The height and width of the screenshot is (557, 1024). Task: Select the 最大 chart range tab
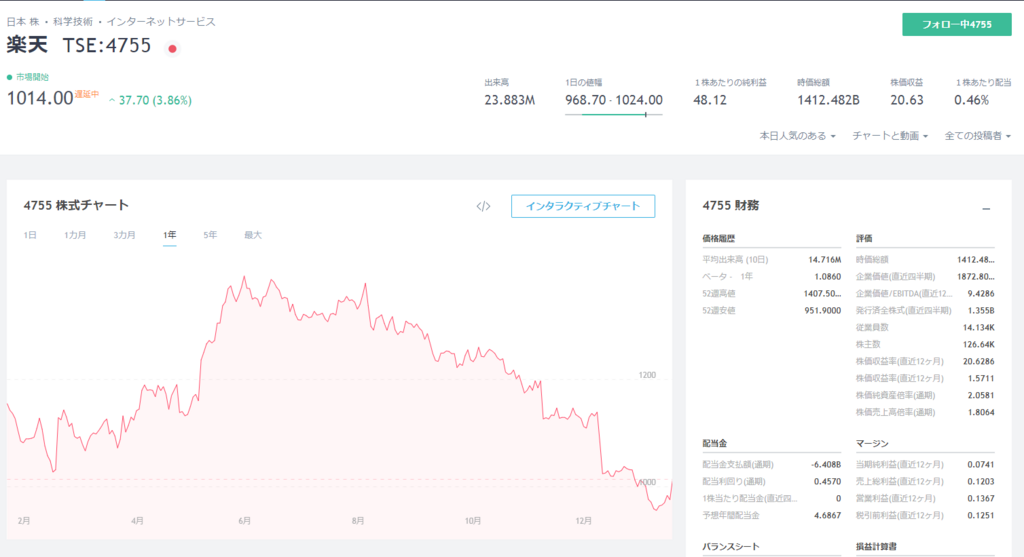coord(253,235)
